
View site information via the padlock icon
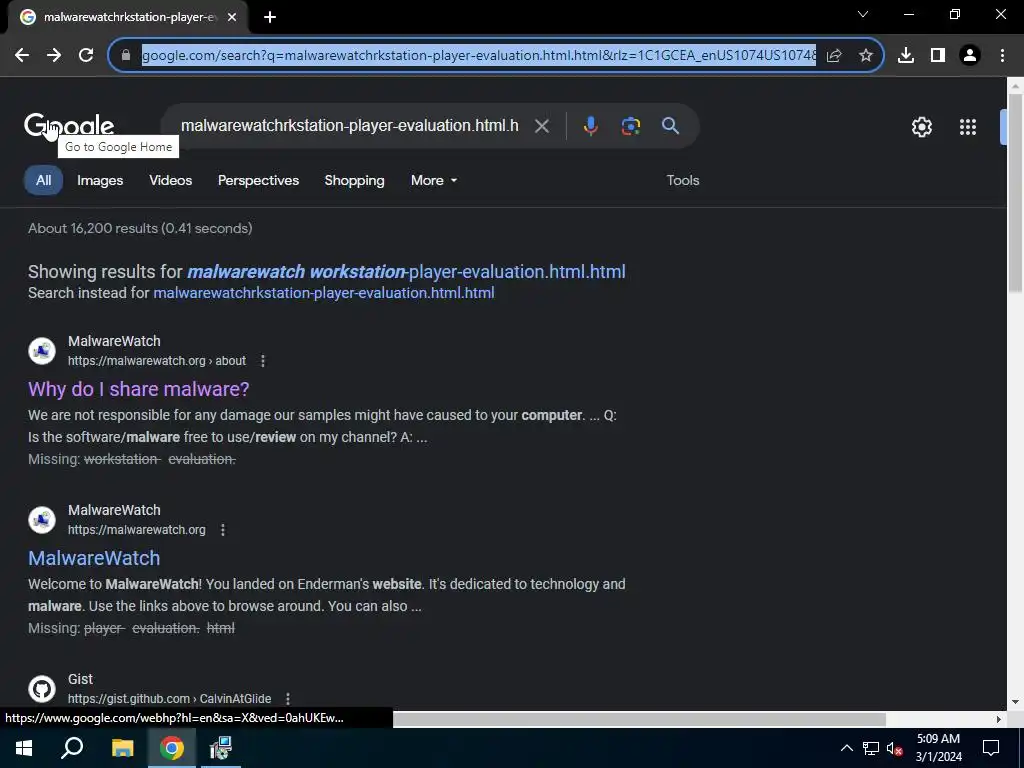point(126,56)
